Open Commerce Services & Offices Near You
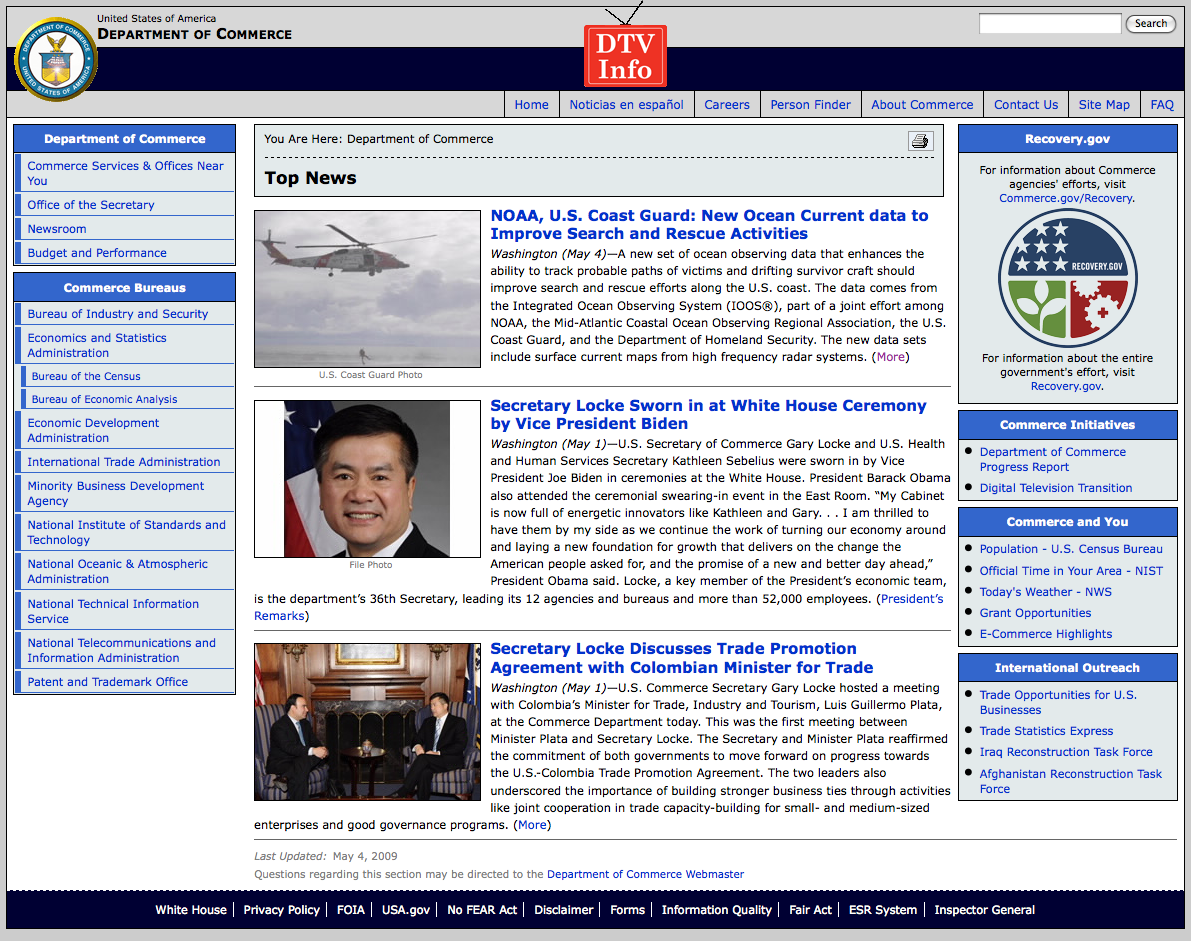 tap(125, 173)
